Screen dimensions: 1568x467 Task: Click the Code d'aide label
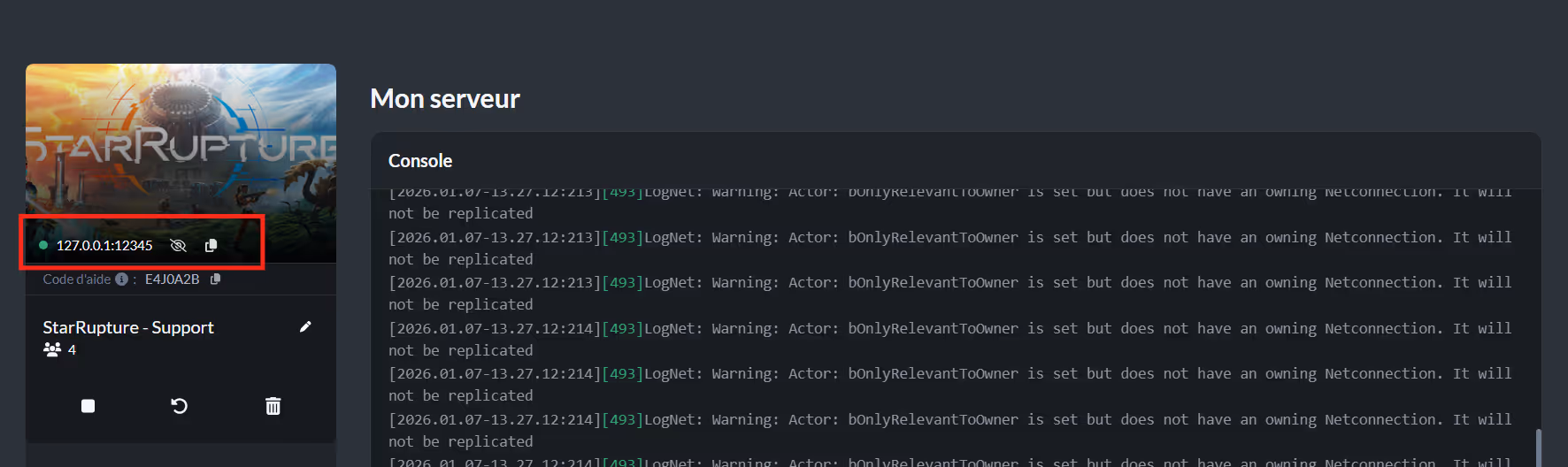pyautogui.click(x=77, y=279)
